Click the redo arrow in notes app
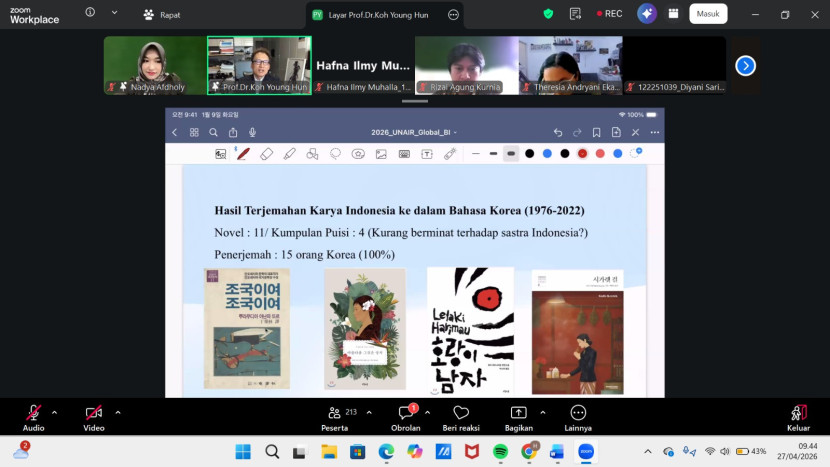The height and width of the screenshot is (467, 830). click(x=577, y=132)
